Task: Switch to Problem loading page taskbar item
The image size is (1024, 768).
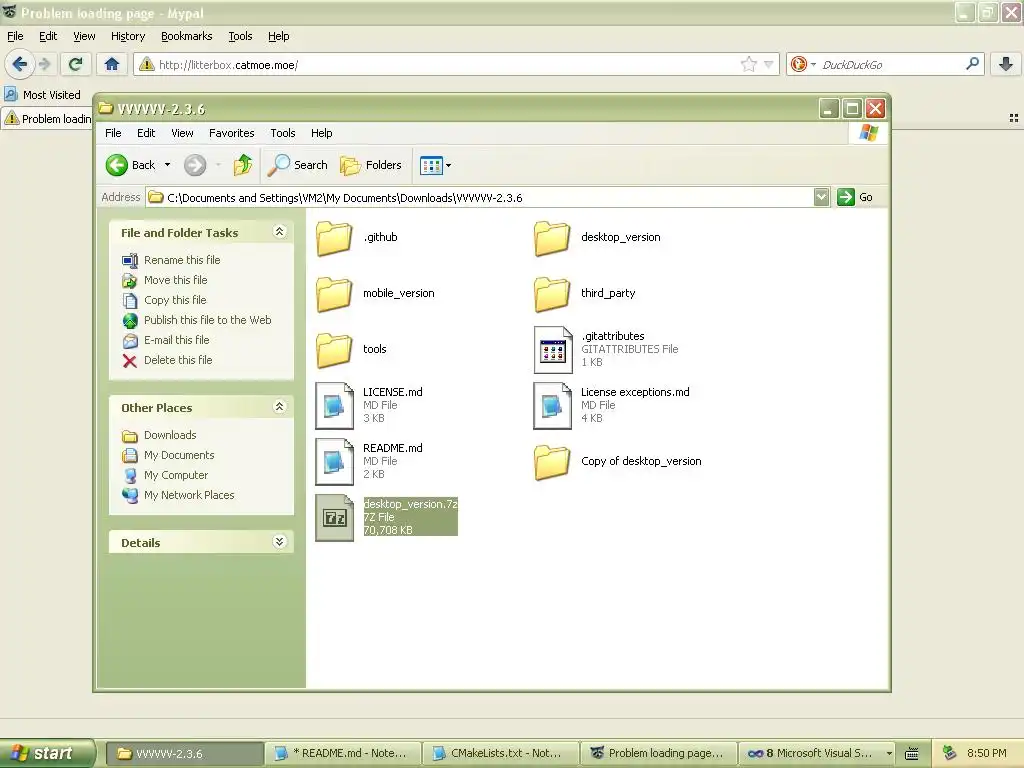Action: pyautogui.click(x=658, y=754)
